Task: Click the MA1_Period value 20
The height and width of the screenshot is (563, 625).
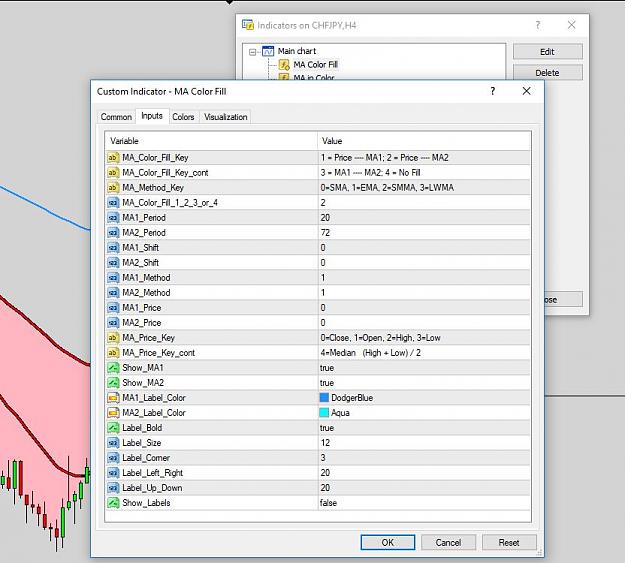Action: pyautogui.click(x=325, y=218)
